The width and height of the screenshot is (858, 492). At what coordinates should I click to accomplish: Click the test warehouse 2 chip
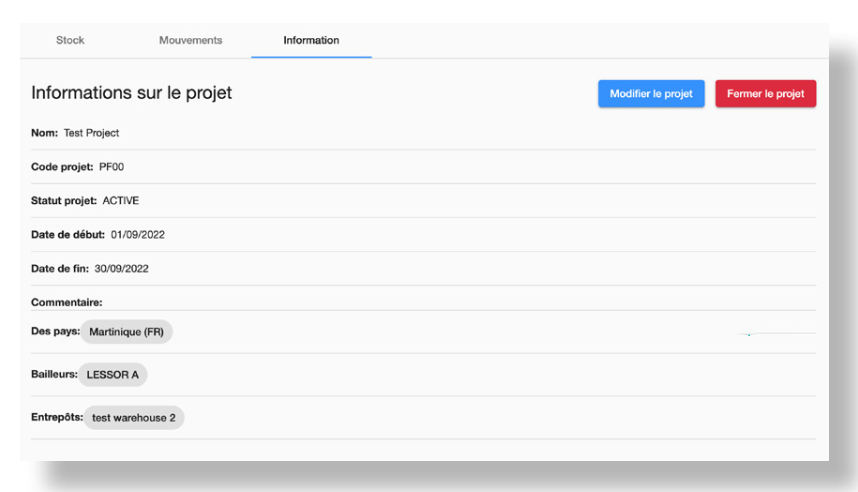[134, 418]
